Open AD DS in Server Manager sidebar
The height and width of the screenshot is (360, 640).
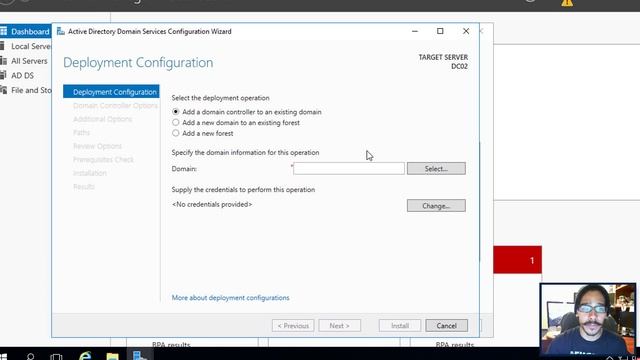click(x=25, y=76)
